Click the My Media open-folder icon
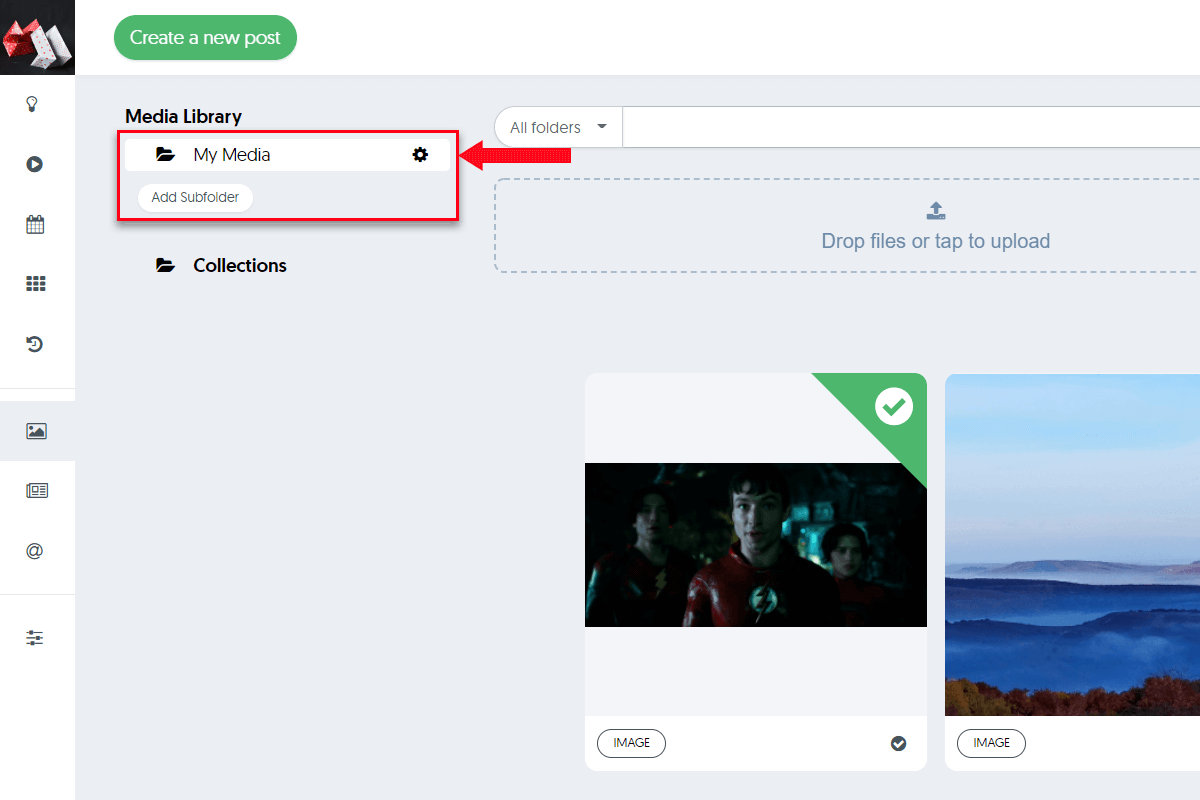 [x=166, y=155]
